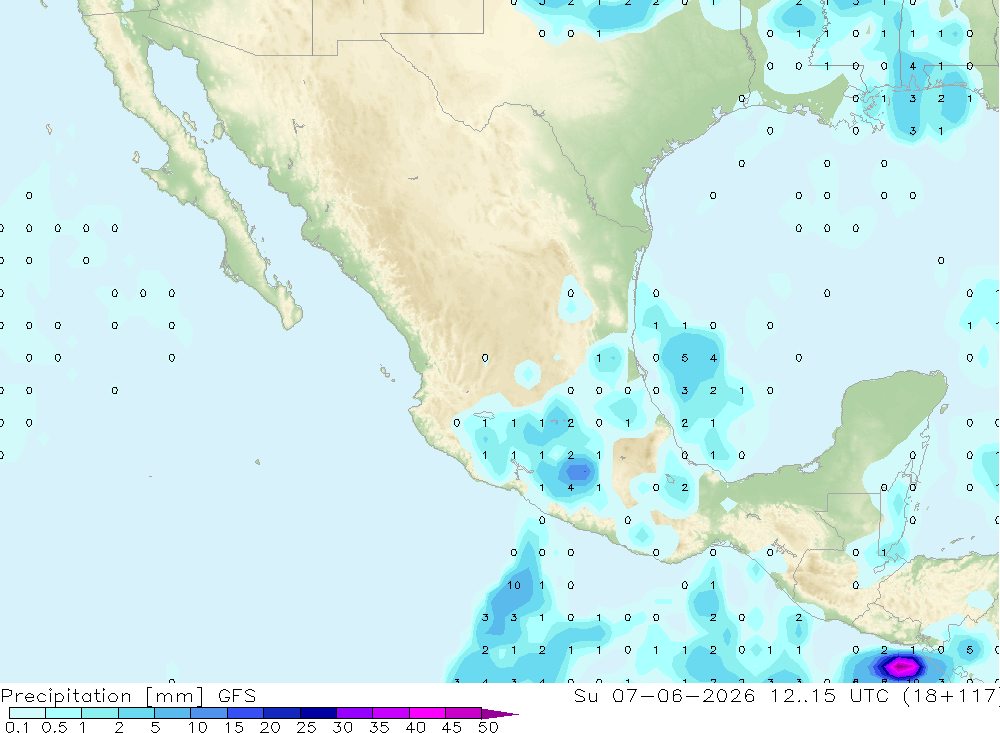The height and width of the screenshot is (733, 1000).
Task: Click the '10' rainfall value off Pacific coast
Action: click(x=514, y=585)
